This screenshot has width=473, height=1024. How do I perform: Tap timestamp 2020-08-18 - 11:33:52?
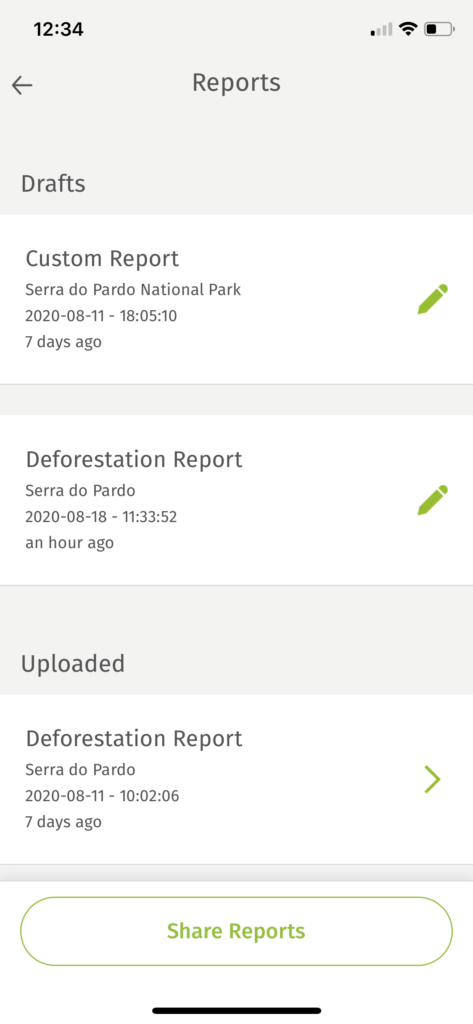101,517
